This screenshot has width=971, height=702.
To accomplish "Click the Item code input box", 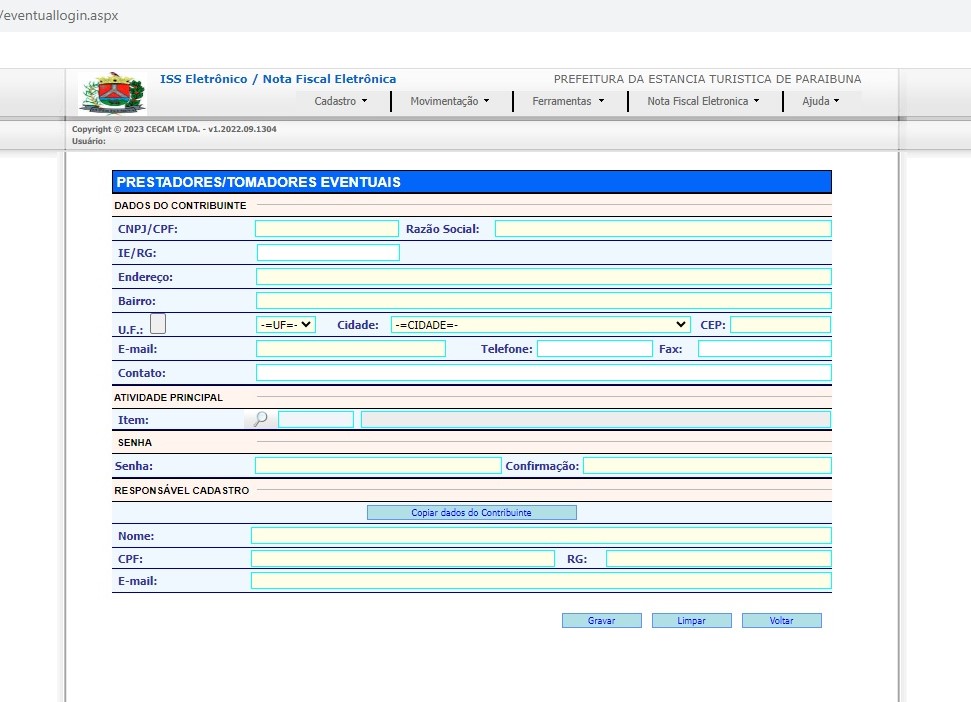I will (316, 419).
